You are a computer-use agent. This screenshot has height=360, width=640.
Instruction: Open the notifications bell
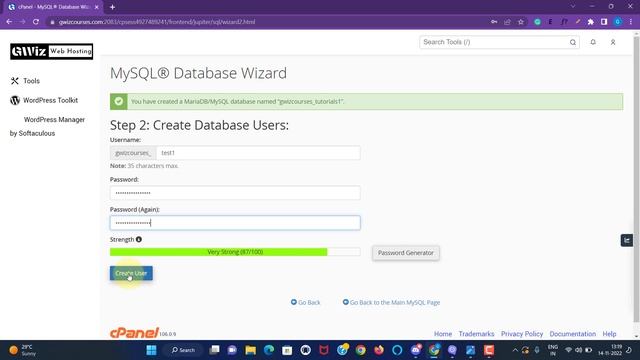(593, 42)
